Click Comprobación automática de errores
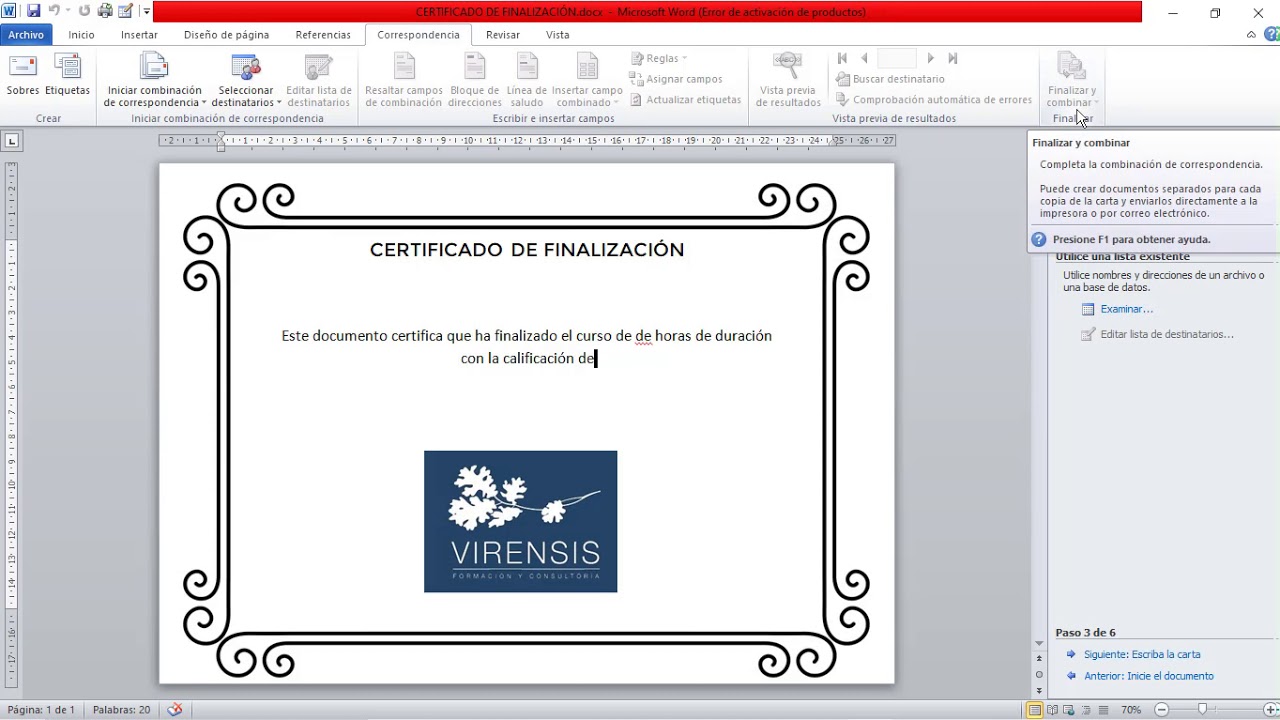Viewport: 1280px width, 720px height. (934, 100)
